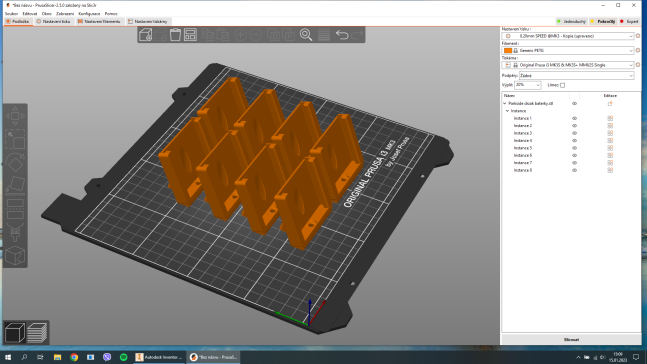The width and height of the screenshot is (647, 364).
Task: Open the Konfigurace menu
Action: click(x=89, y=14)
